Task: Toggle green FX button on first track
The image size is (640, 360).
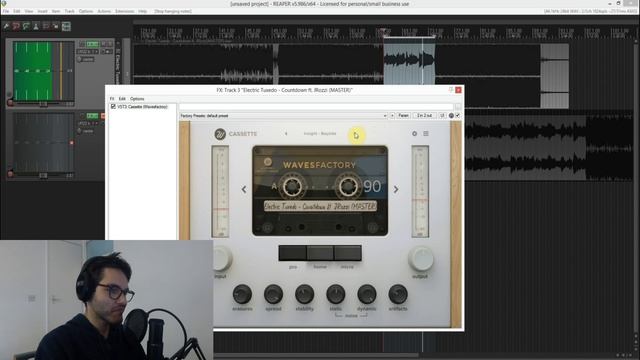Action: click(93, 44)
